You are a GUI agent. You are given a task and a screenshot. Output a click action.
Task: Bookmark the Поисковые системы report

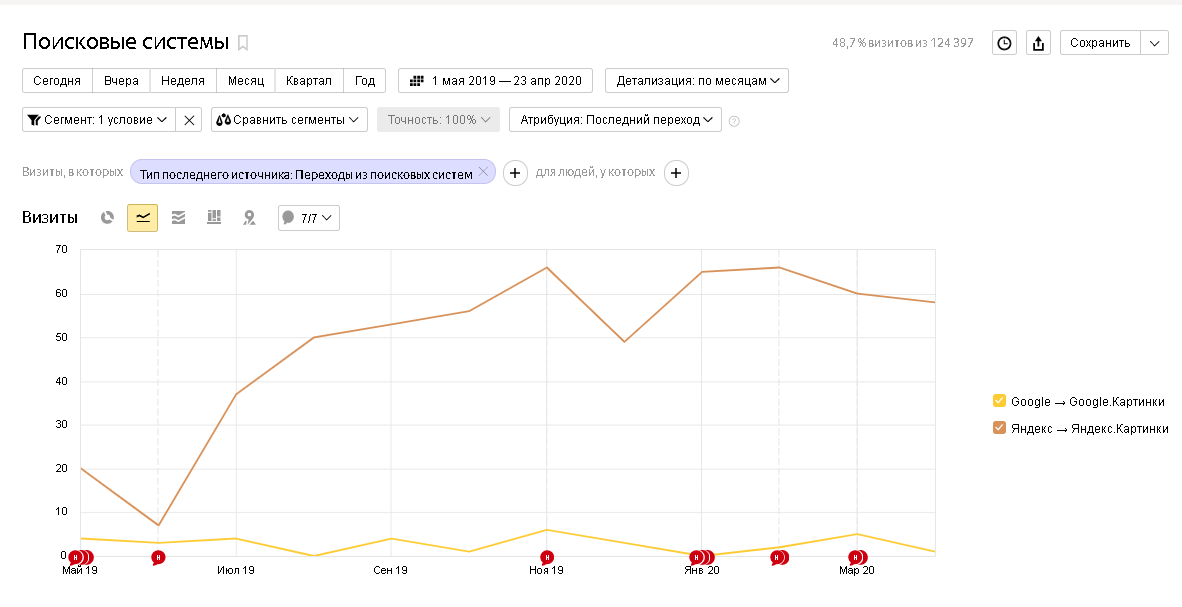point(243,43)
